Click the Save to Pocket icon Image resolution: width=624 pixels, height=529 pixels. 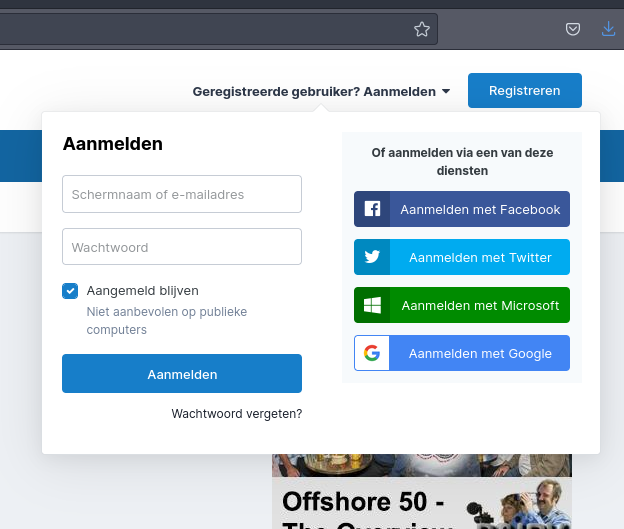[x=573, y=29]
